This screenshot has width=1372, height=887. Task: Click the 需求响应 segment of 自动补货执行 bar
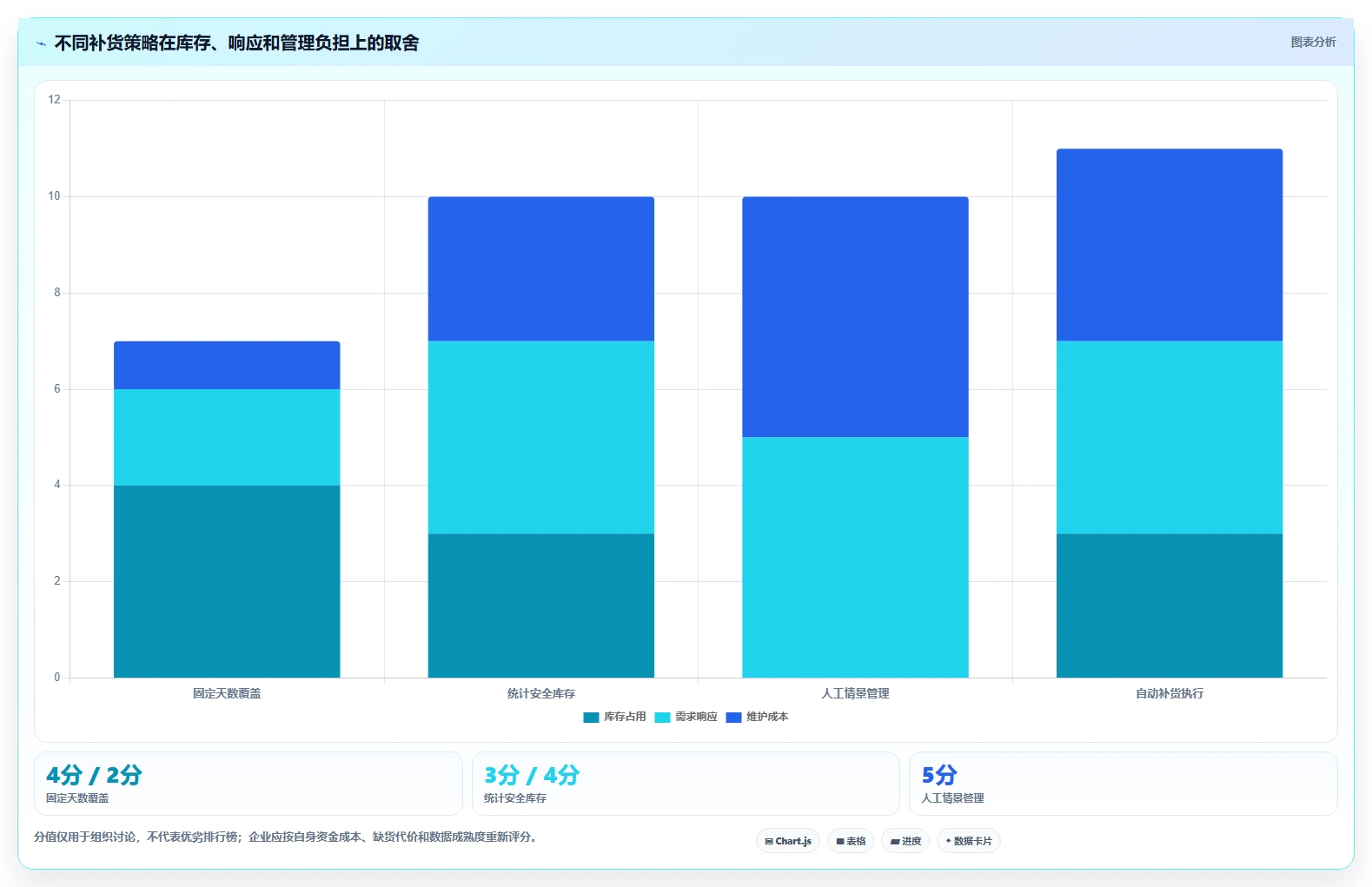(1170, 437)
